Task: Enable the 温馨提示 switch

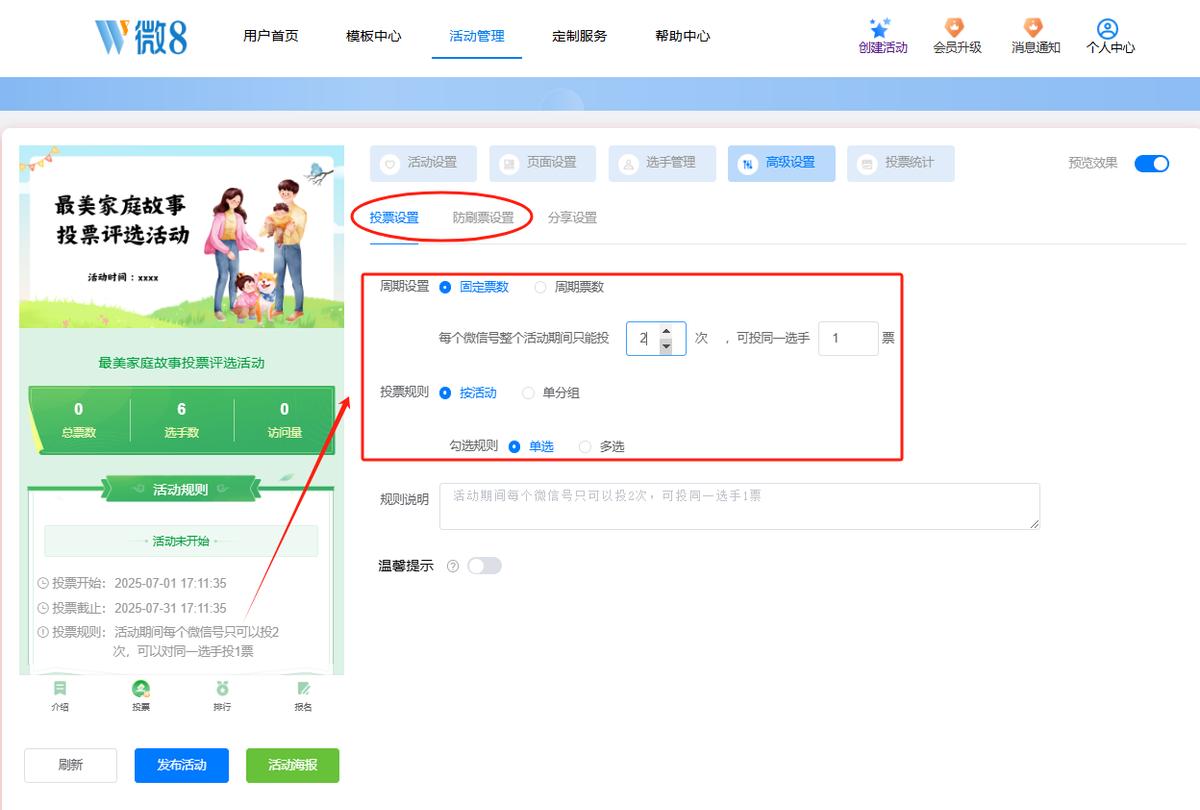Action: point(484,566)
